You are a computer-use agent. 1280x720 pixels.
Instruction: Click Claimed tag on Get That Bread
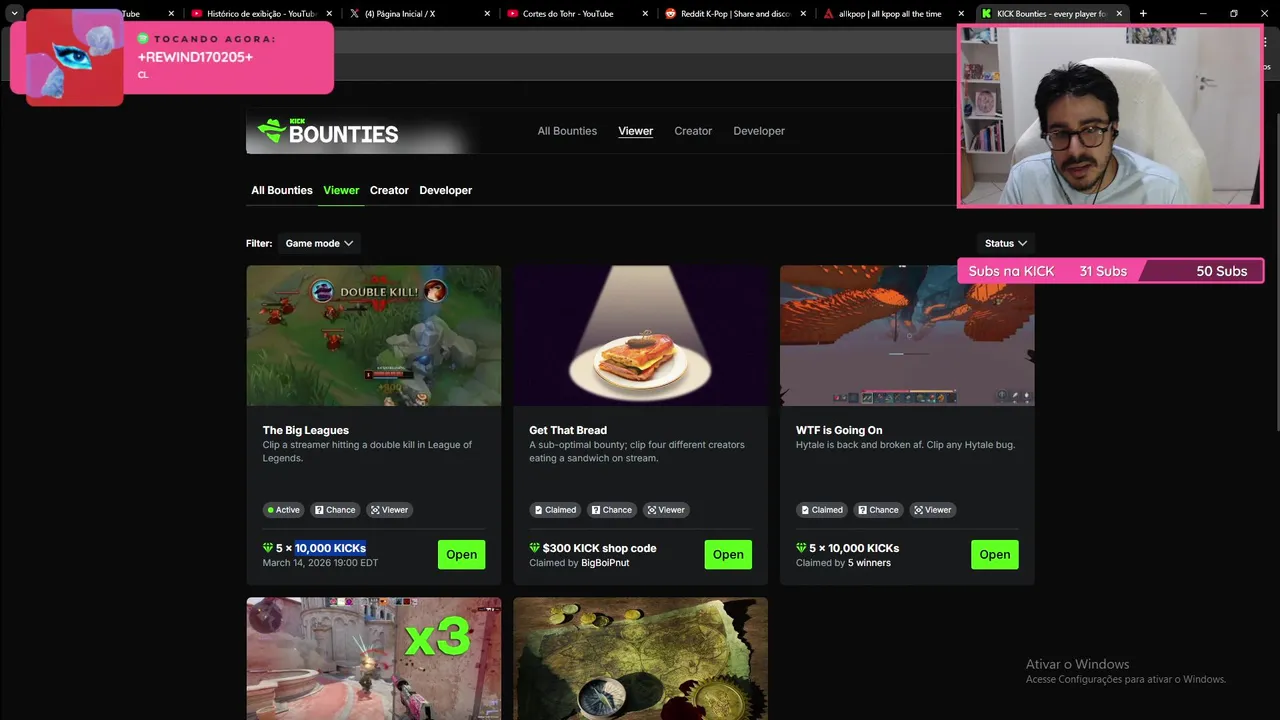(554, 510)
